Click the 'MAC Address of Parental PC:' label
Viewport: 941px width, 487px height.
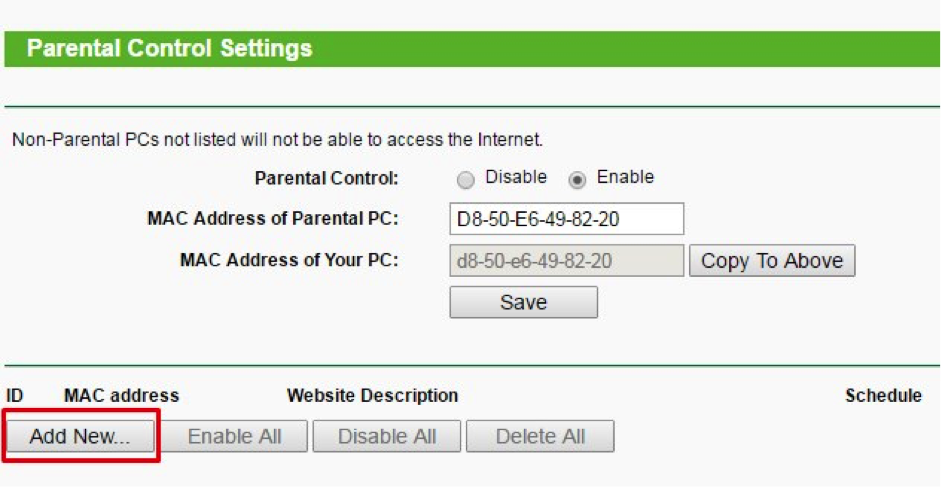[x=273, y=219]
